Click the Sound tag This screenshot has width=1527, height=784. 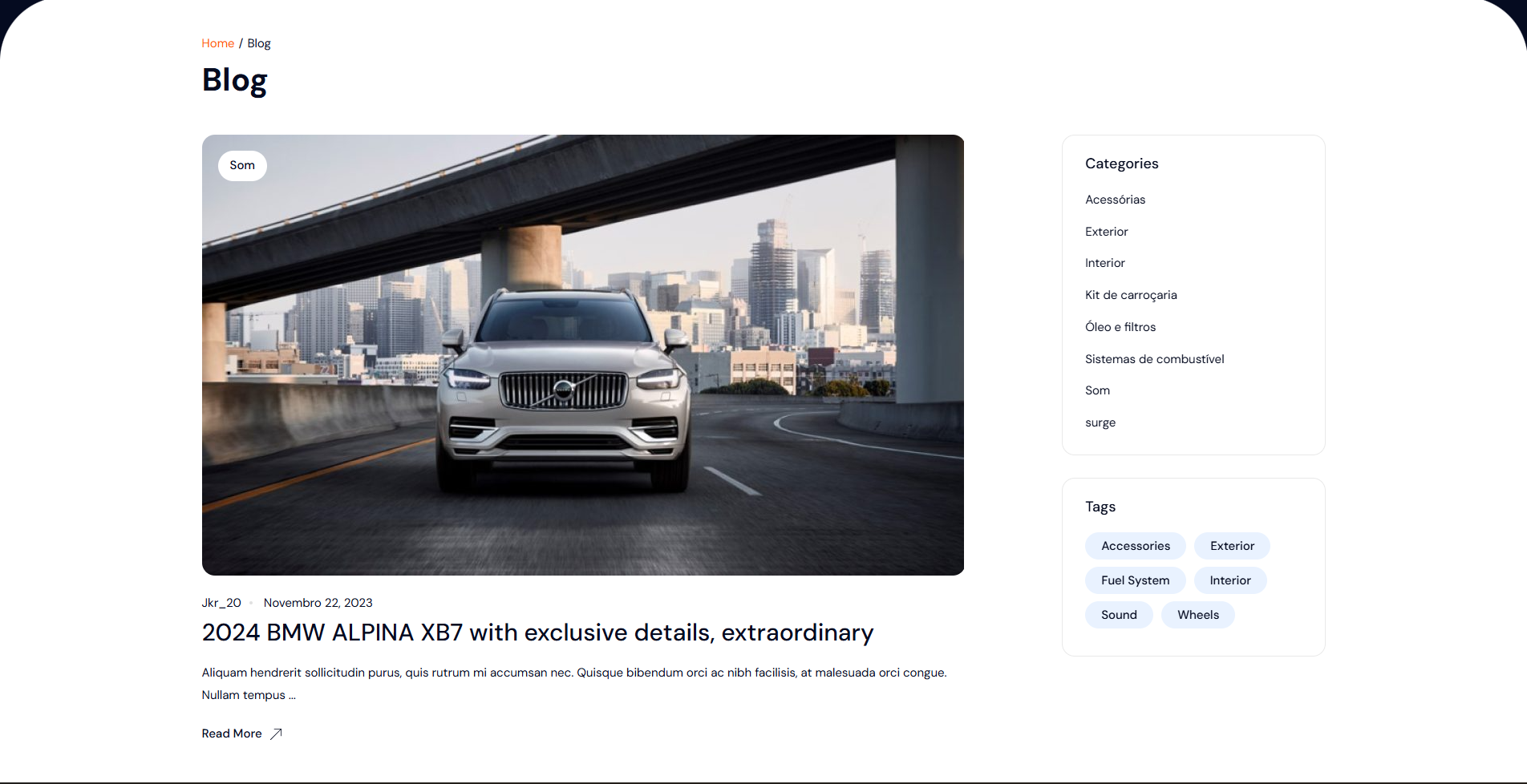point(1119,615)
